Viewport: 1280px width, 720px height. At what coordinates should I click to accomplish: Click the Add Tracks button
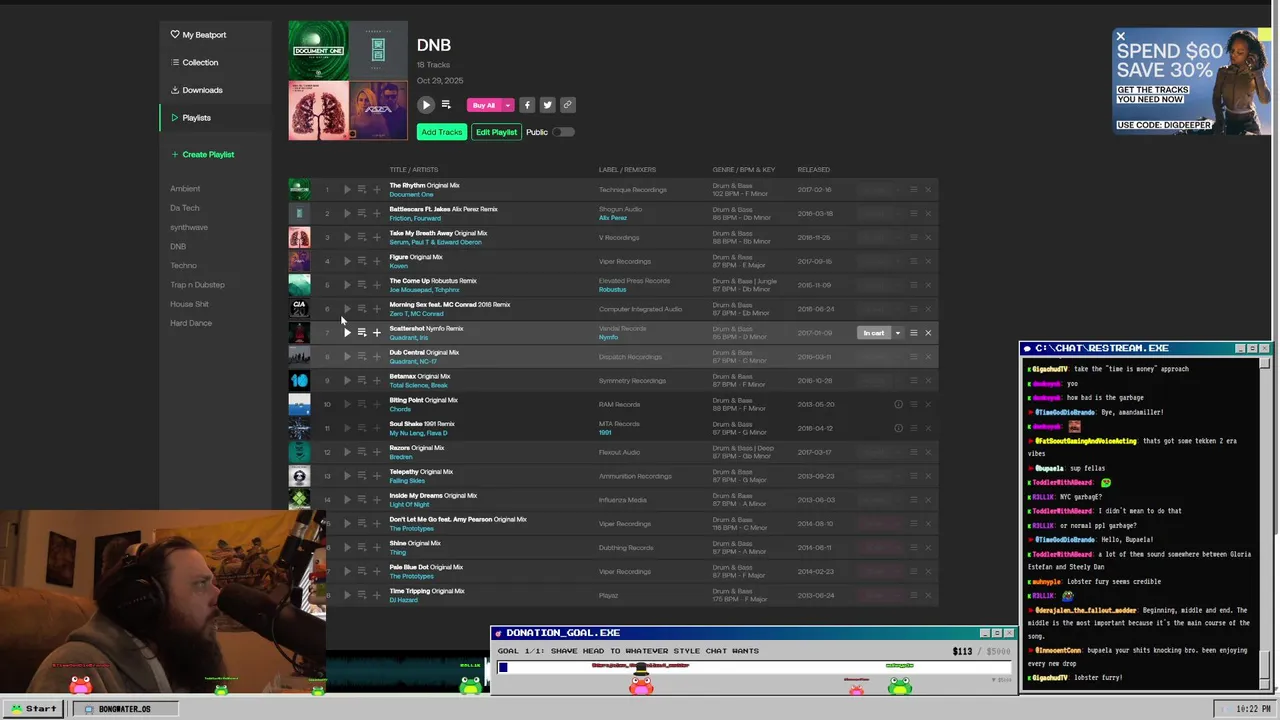pos(441,132)
